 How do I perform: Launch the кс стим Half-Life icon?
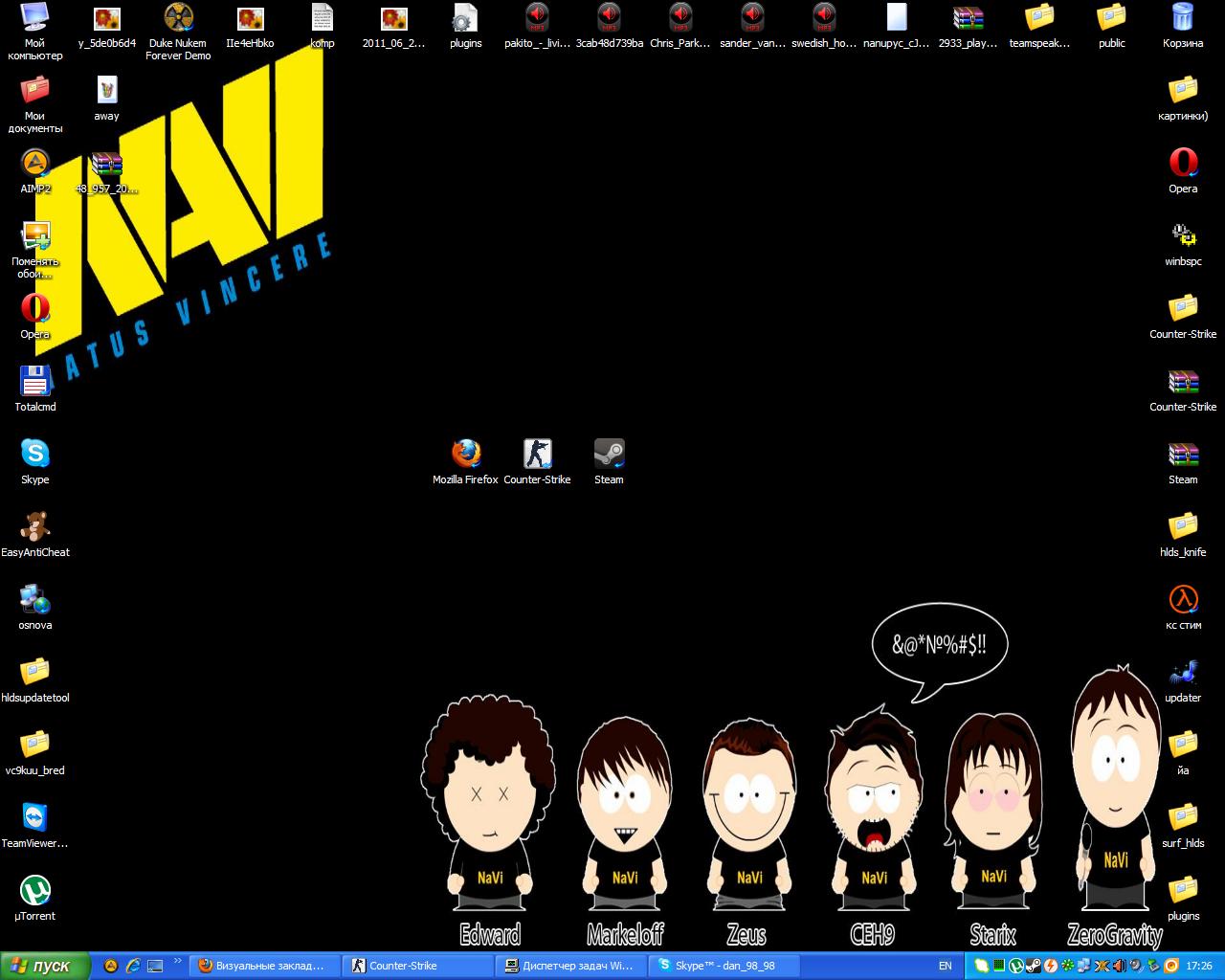point(1183,608)
